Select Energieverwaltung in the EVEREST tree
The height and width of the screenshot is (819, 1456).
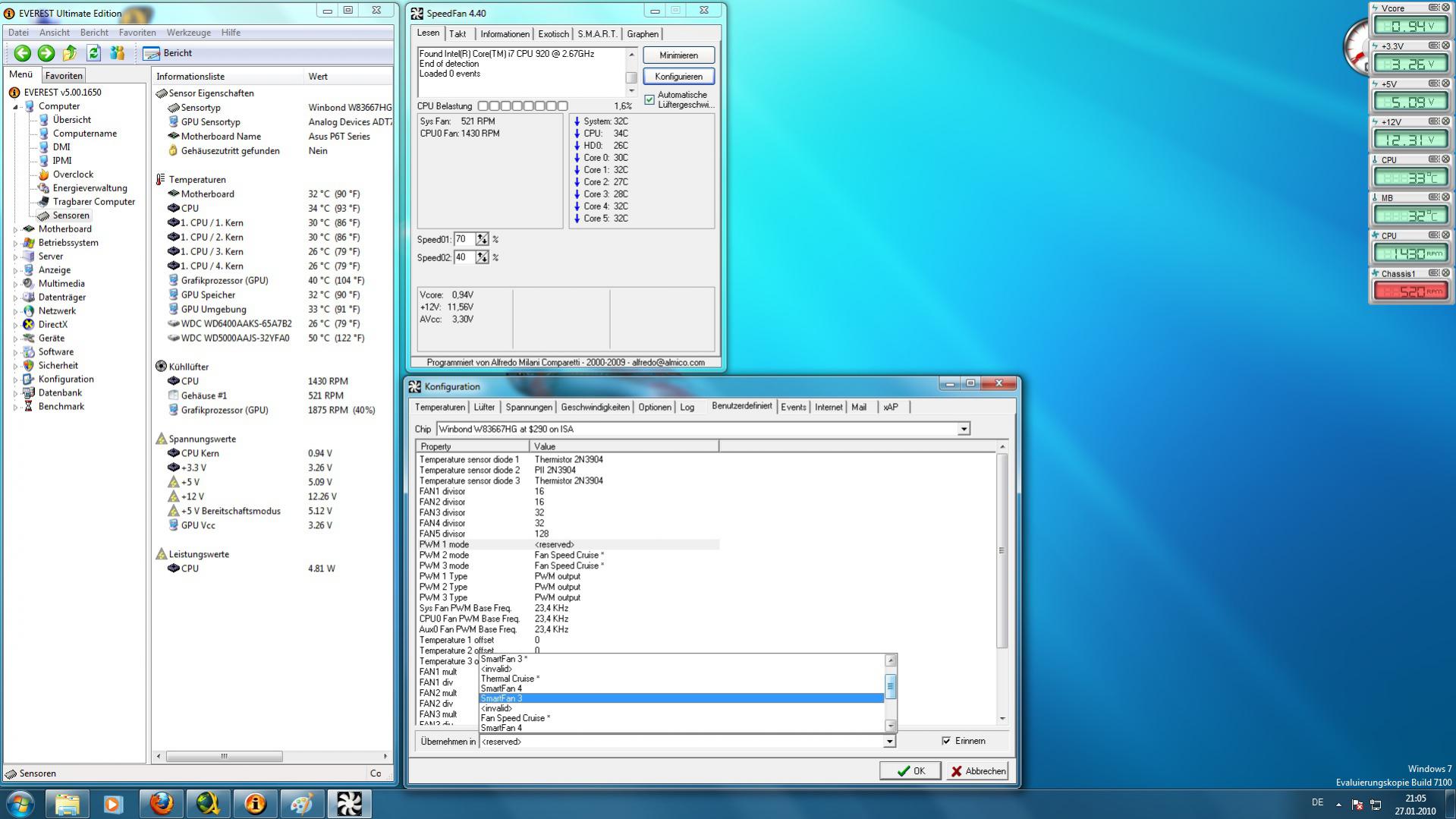[x=90, y=188]
